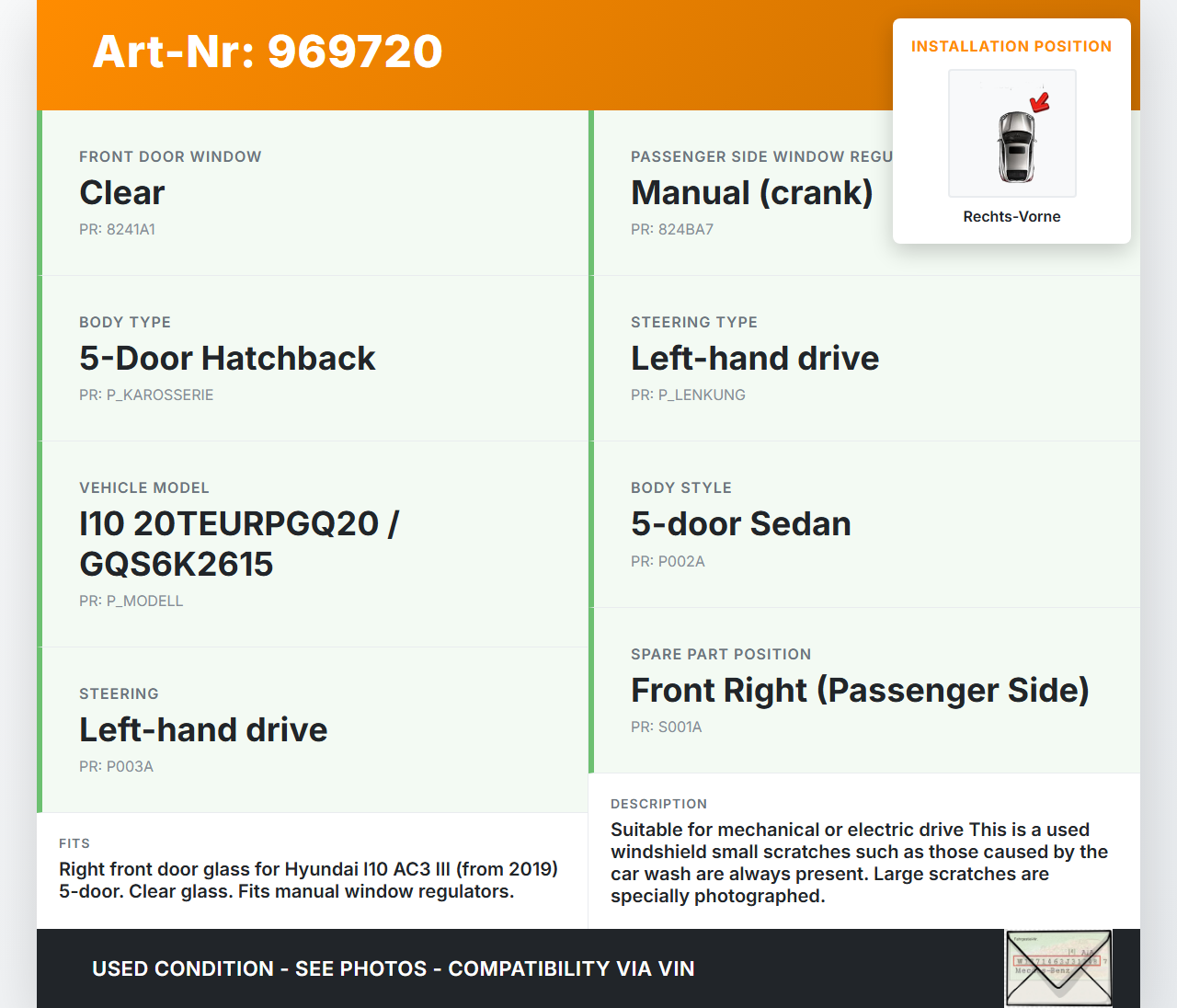
Task: Click the PR: 824BA7 code
Action: tap(672, 229)
